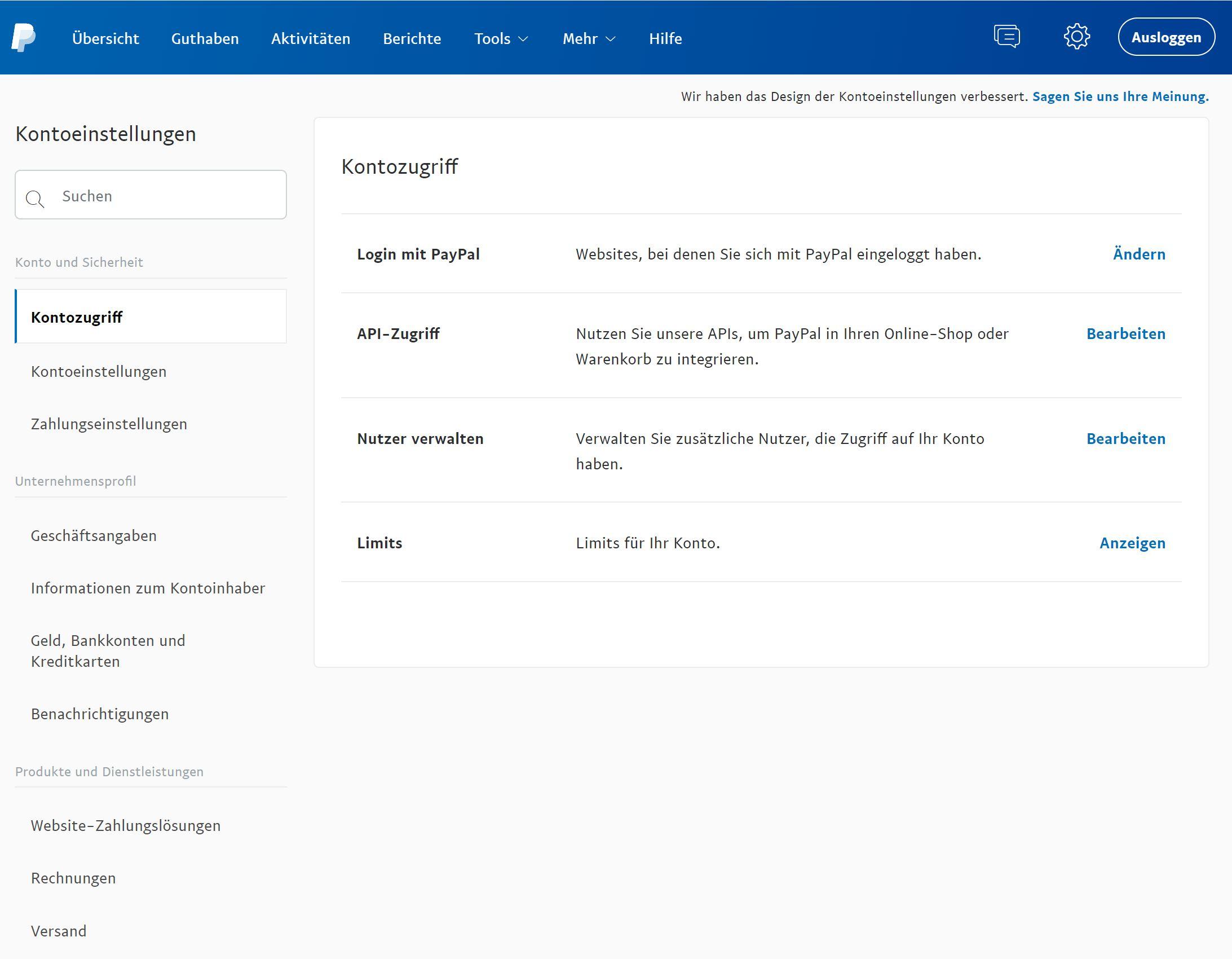The width and height of the screenshot is (1232, 959).
Task: Click the Login mit PayPal row label
Action: tap(418, 254)
